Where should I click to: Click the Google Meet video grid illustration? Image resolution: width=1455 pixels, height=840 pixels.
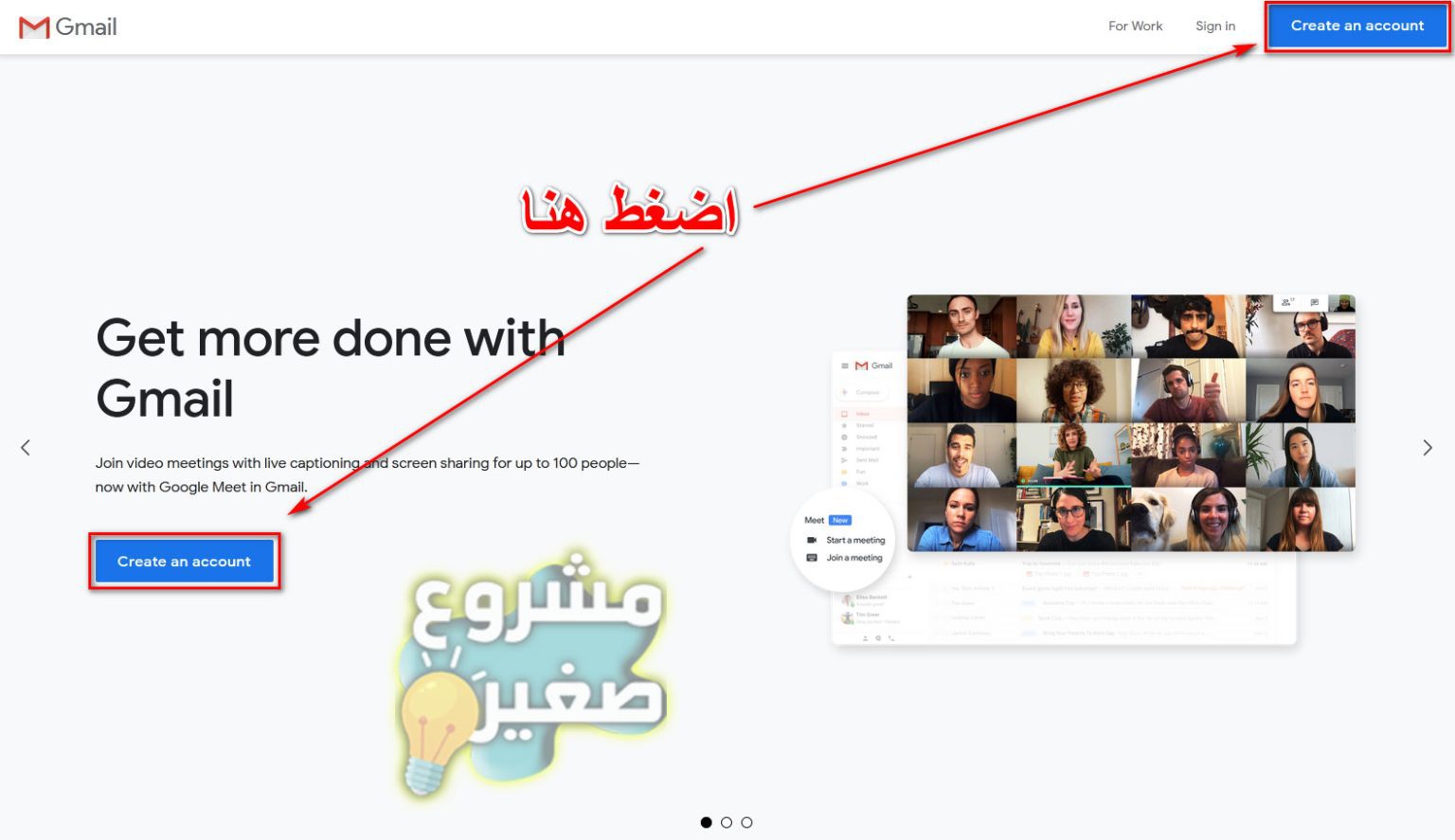tap(1131, 423)
